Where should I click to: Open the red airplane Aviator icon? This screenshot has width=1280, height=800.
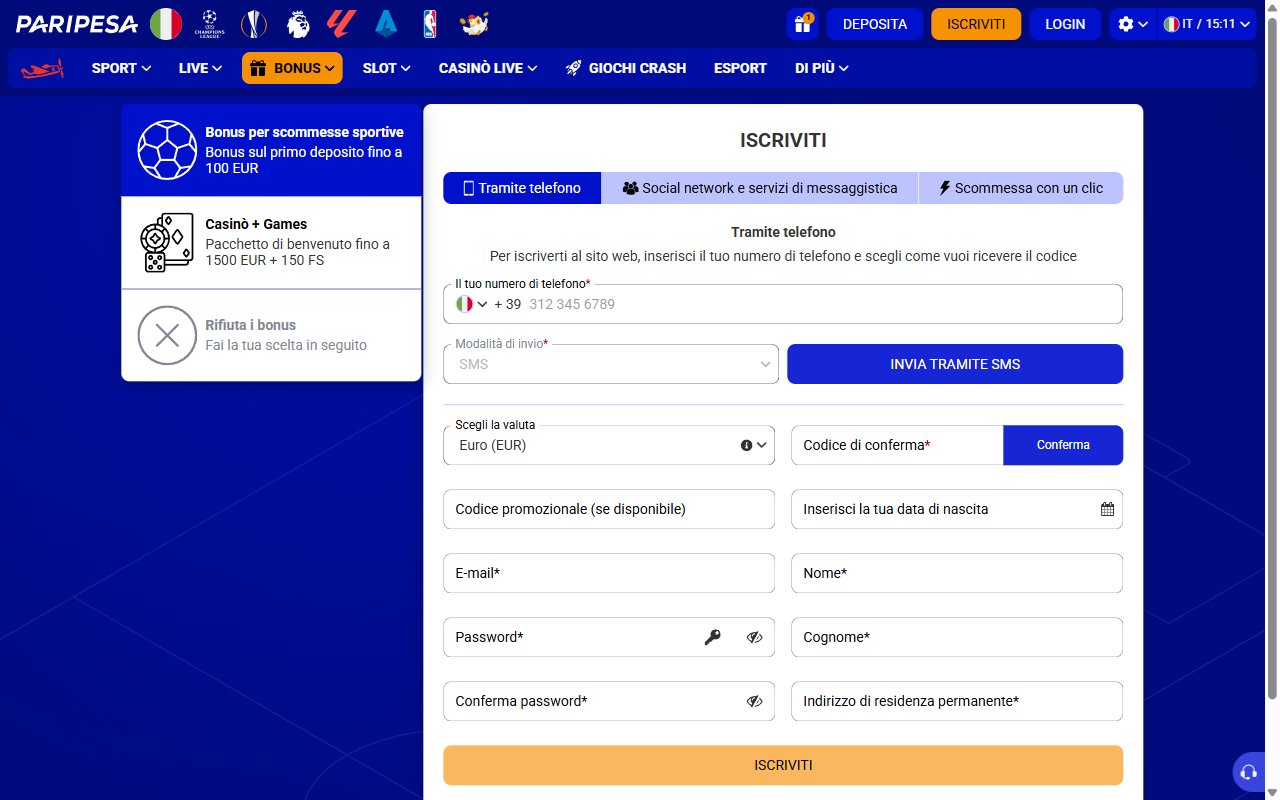[x=42, y=69]
